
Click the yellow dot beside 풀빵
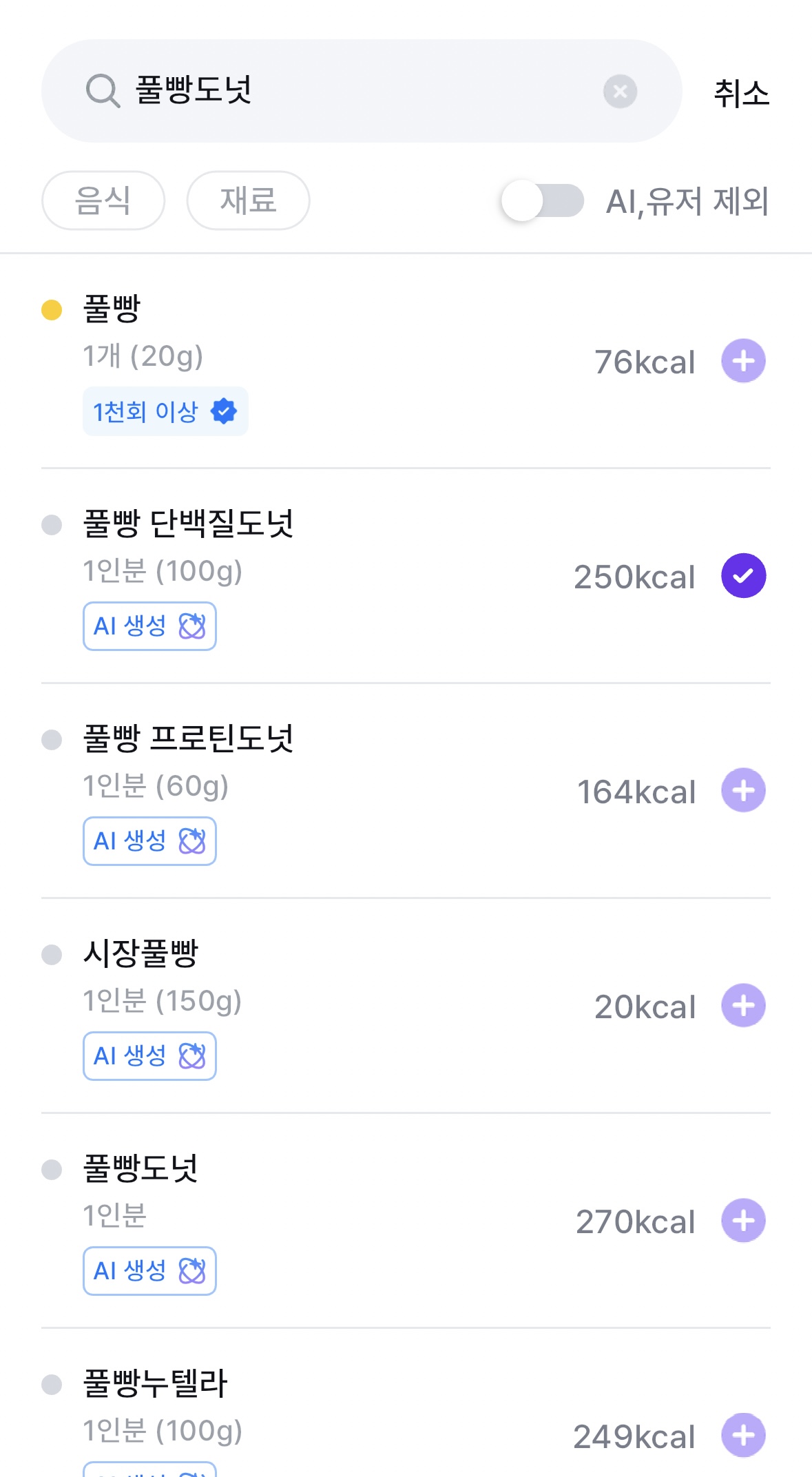52,310
